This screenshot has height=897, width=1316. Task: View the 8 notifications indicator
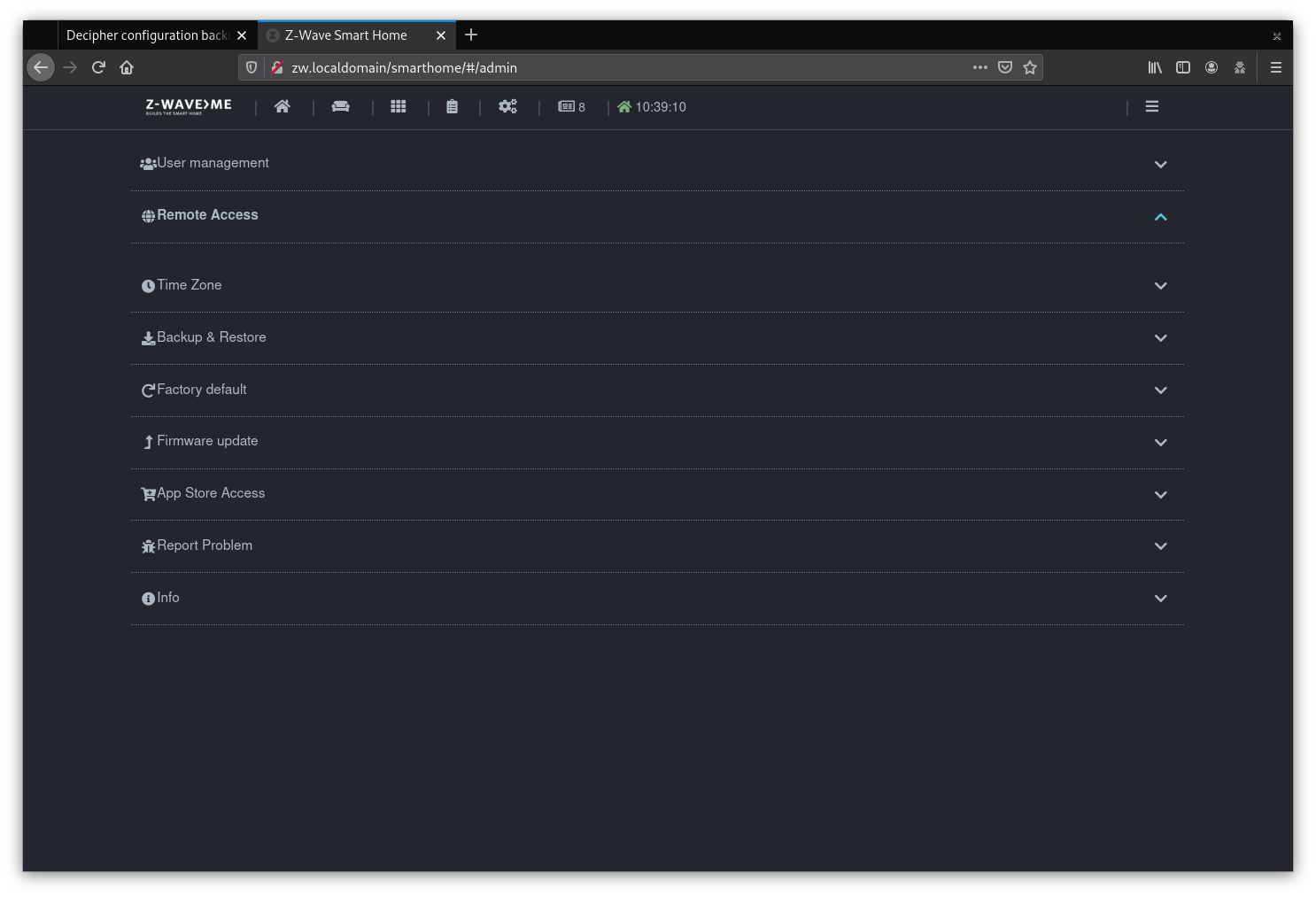tap(571, 106)
